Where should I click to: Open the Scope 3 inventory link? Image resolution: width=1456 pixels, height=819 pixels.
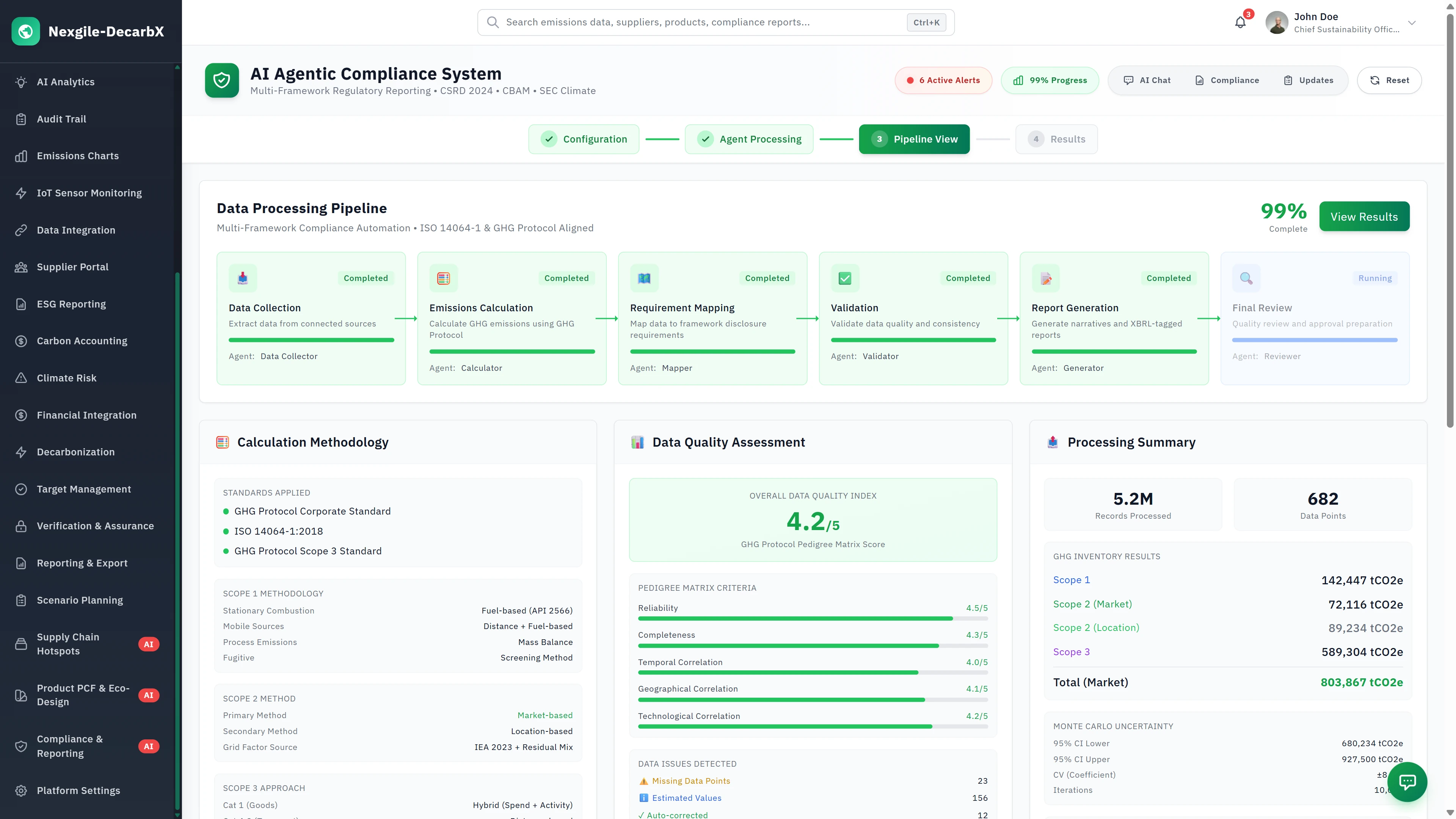point(1071,652)
